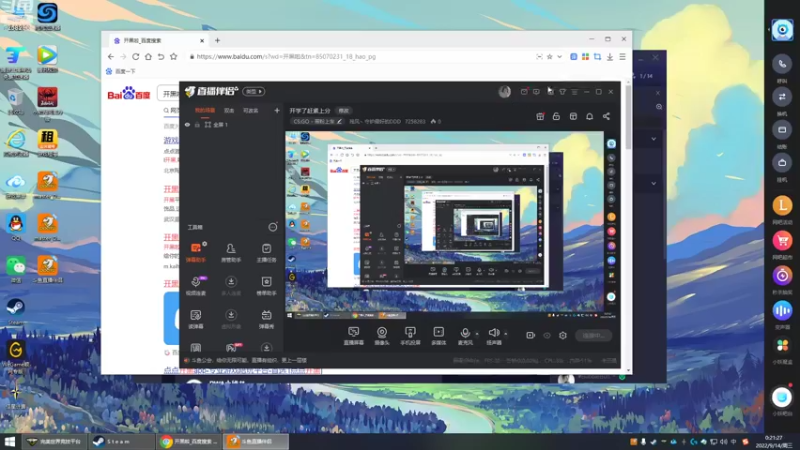800x450 pixels.
Task: Add a 摄像头 camera source
Action: point(382,336)
